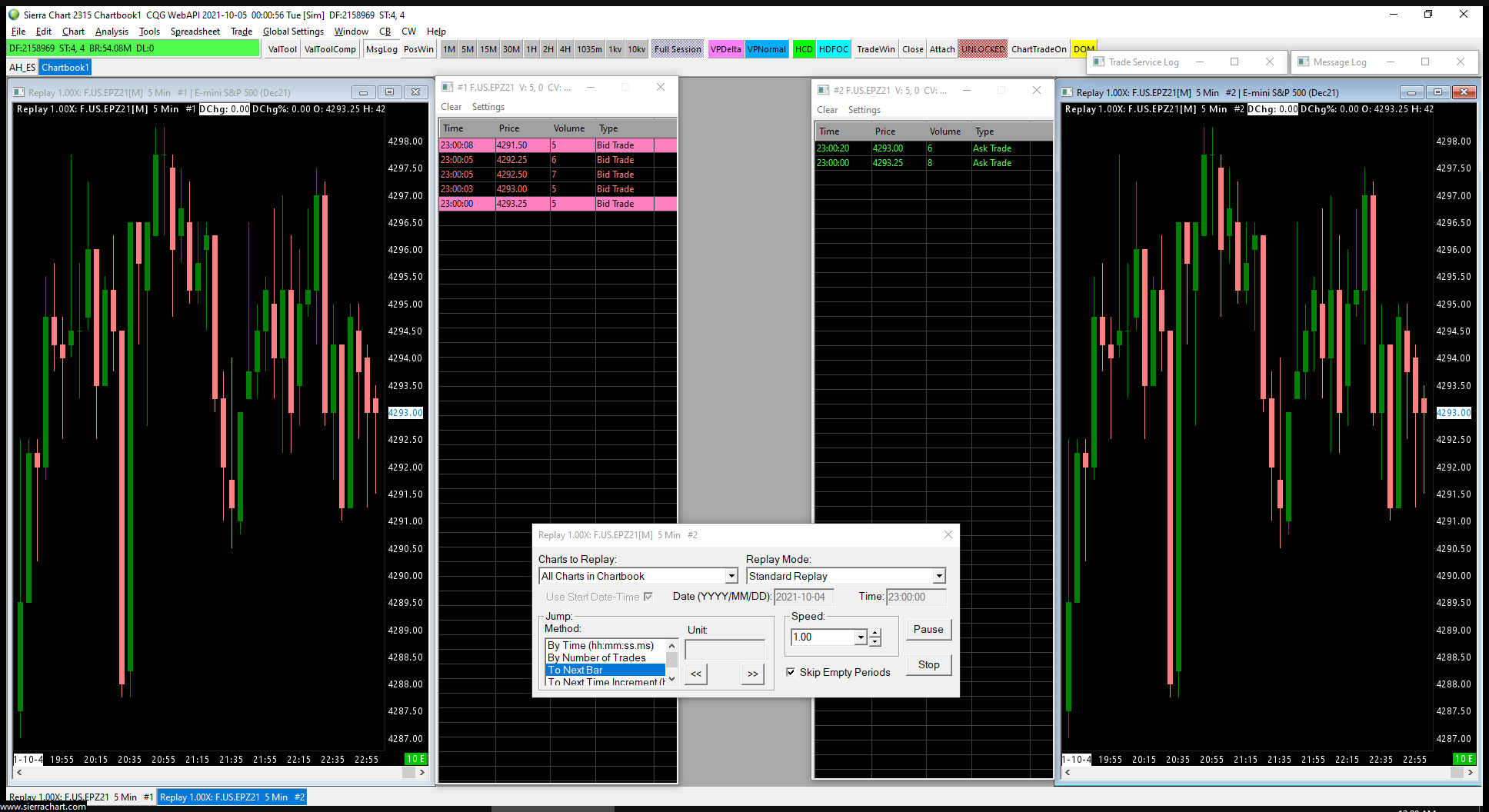Open the Global Settings menu
Viewport: 1489px width, 812px height.
(293, 32)
